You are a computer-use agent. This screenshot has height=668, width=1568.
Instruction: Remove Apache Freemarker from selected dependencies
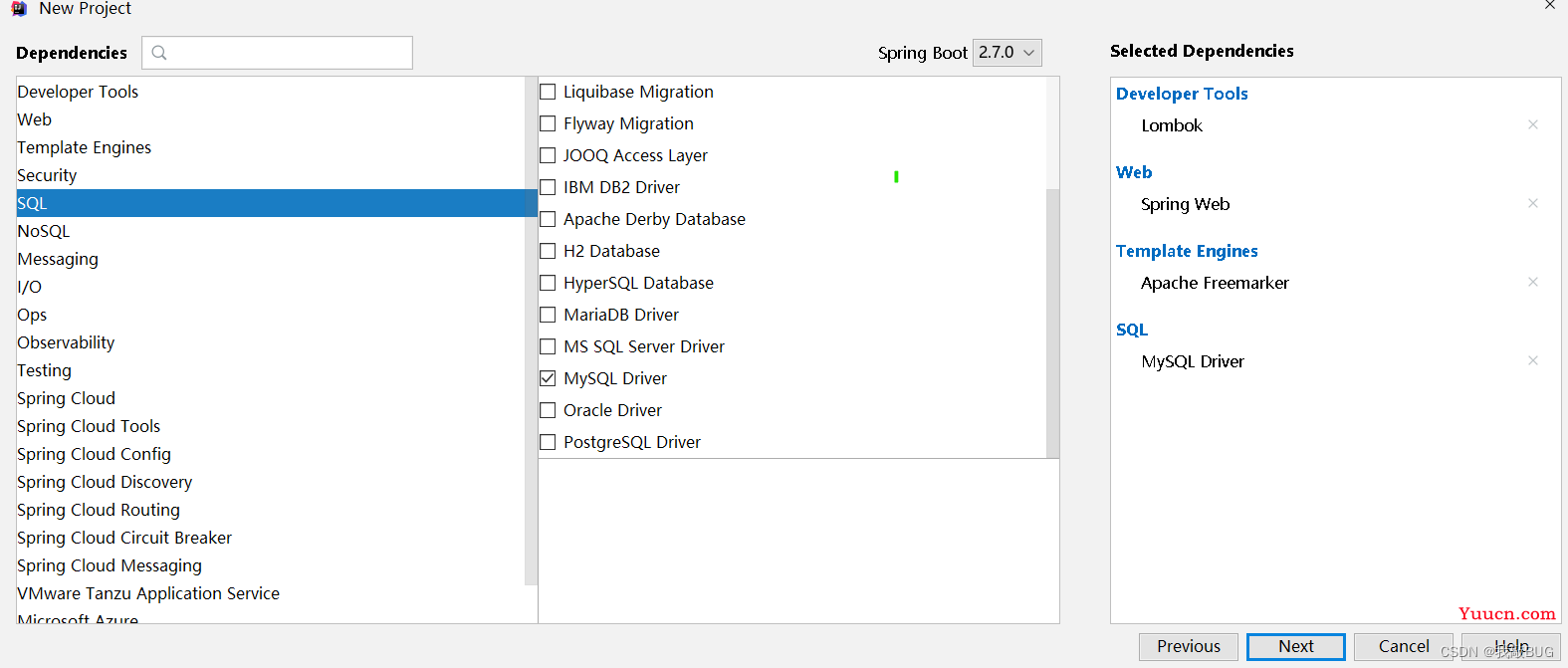(1533, 282)
